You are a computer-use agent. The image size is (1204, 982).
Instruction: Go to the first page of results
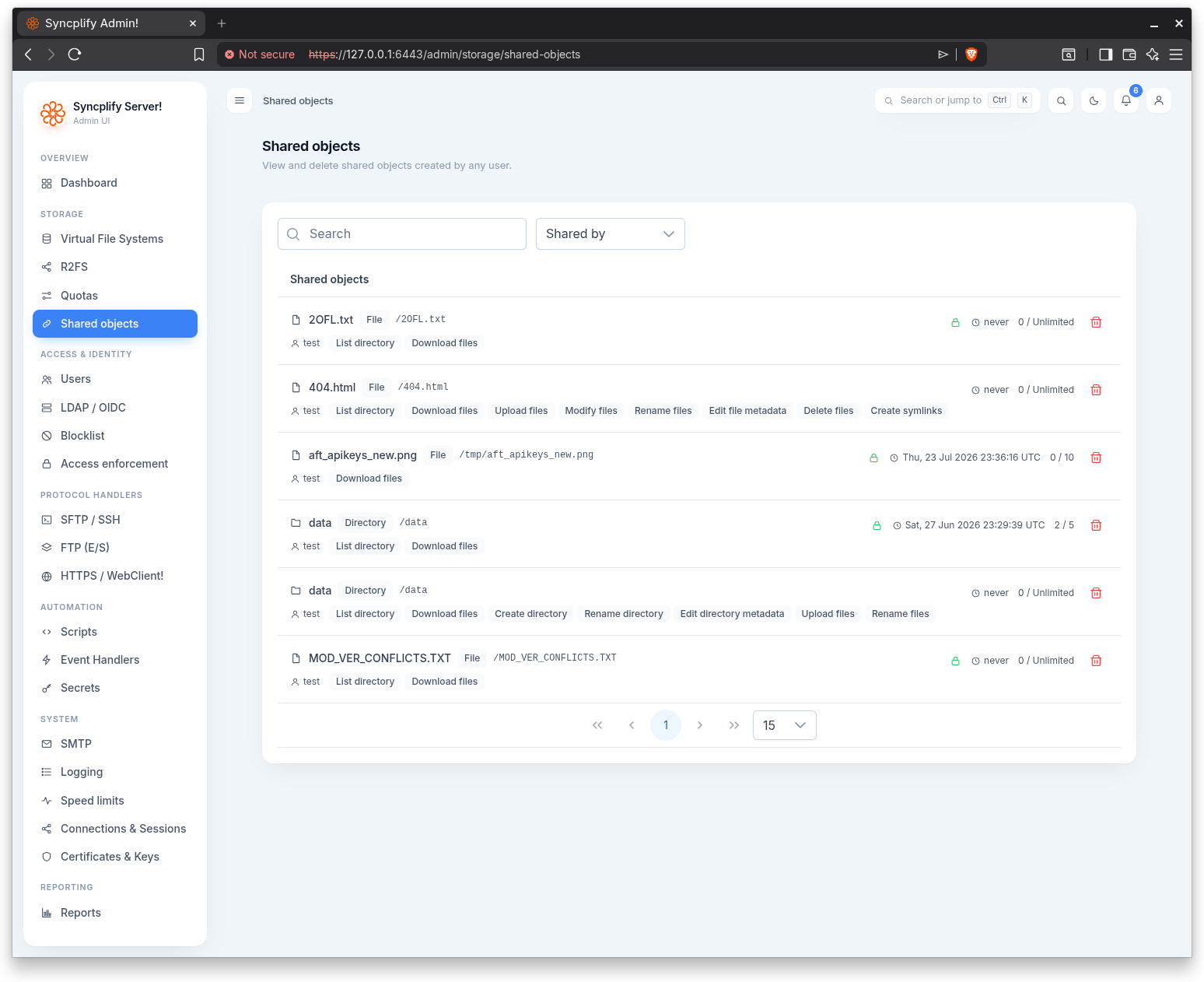click(597, 725)
